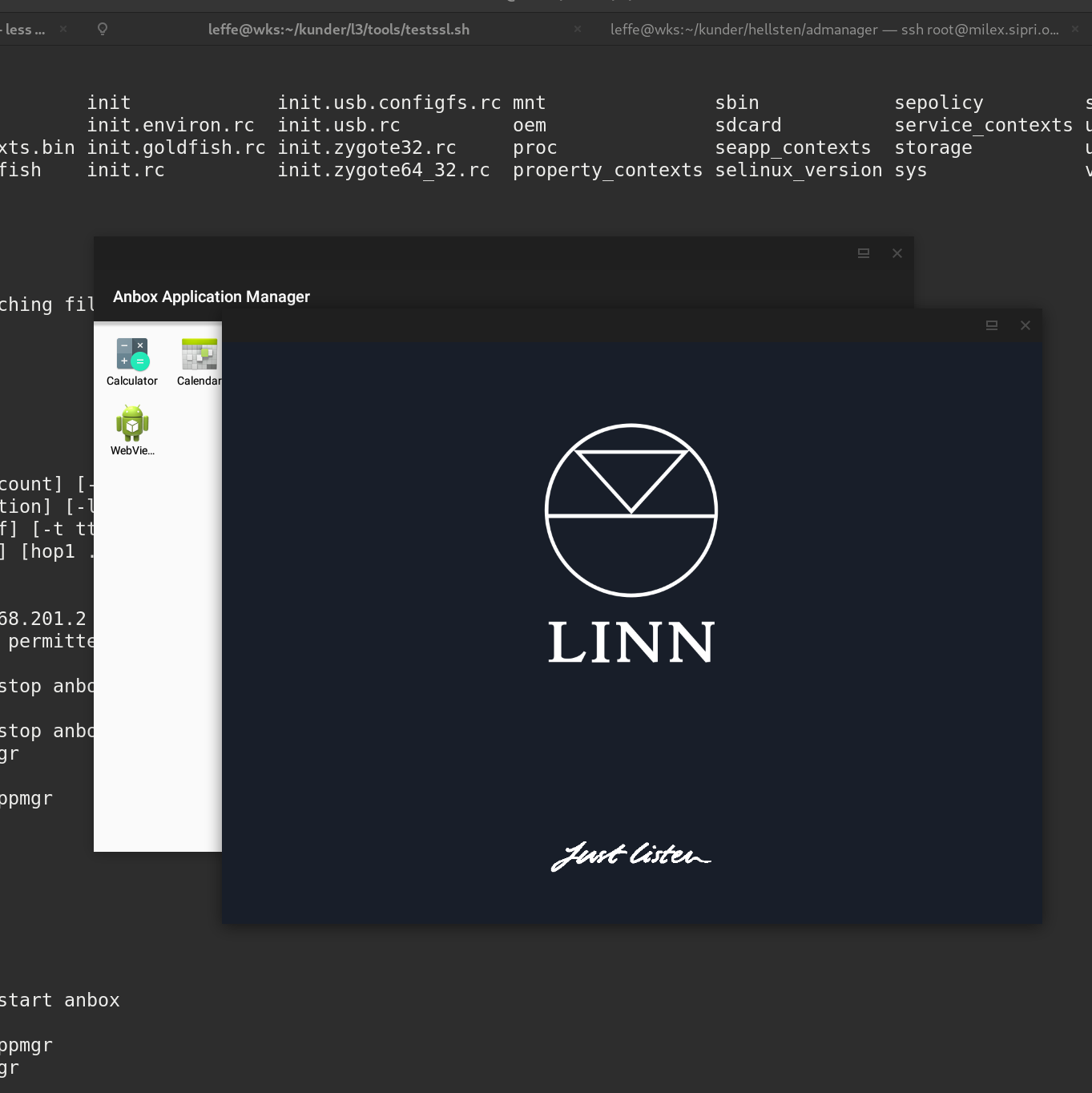Click 'seapp_contexts' in terminal listing
This screenshot has height=1093, width=1092.
pyautogui.click(x=793, y=148)
